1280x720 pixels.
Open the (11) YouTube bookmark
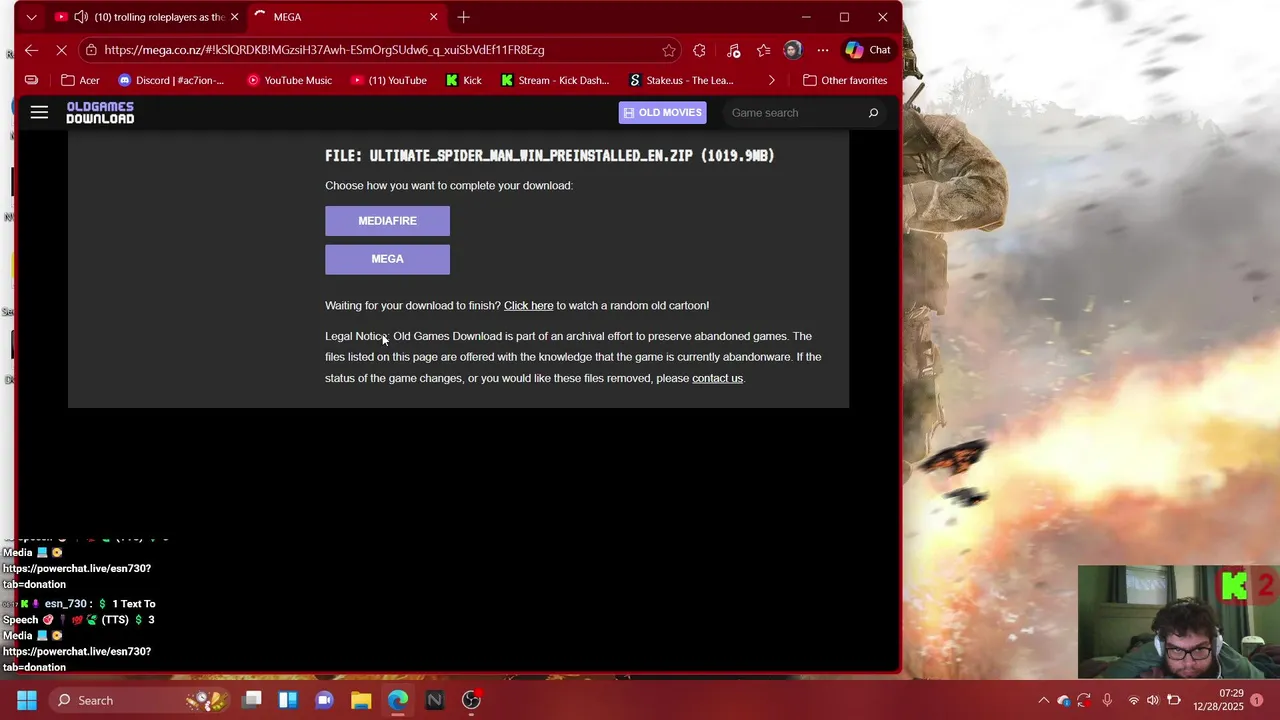(x=389, y=80)
